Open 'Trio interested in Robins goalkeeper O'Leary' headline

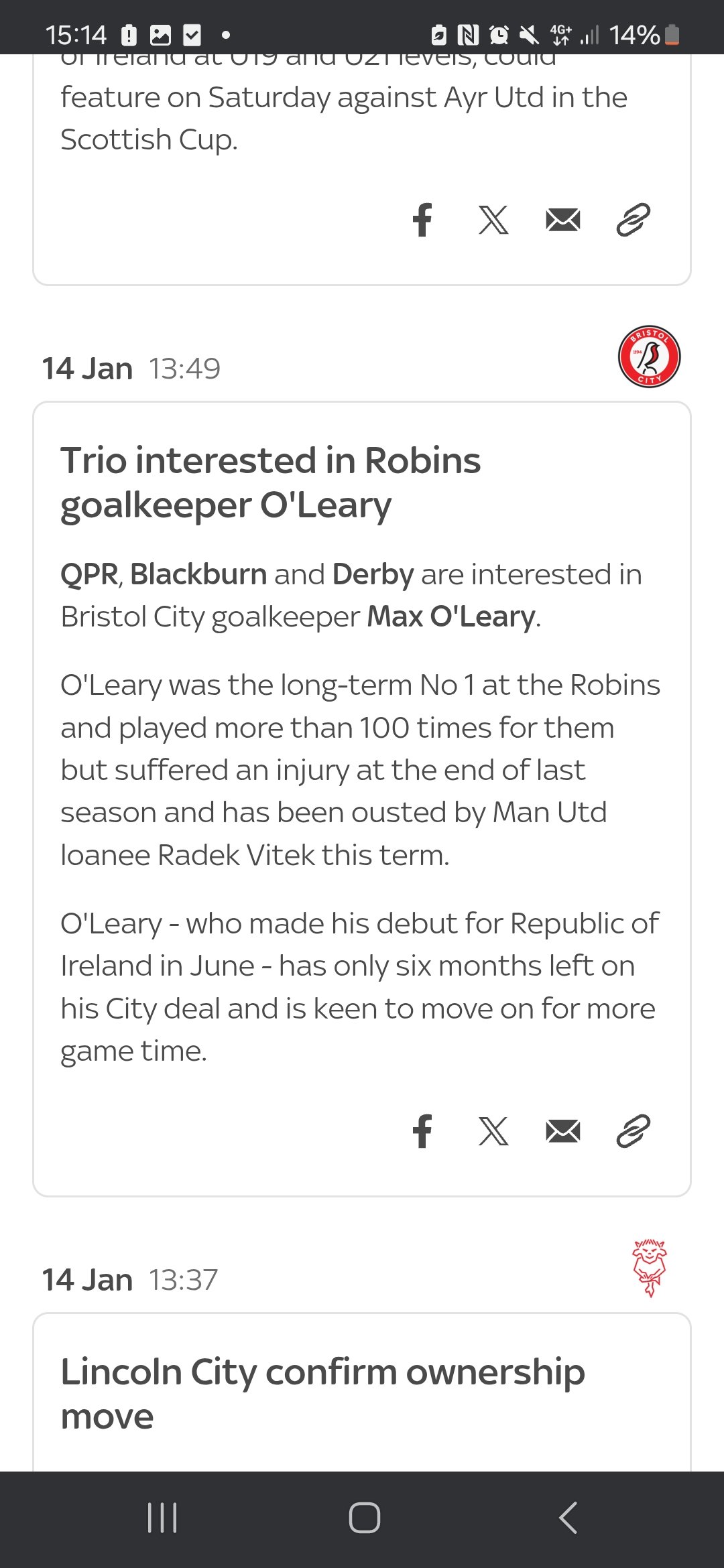point(270,482)
